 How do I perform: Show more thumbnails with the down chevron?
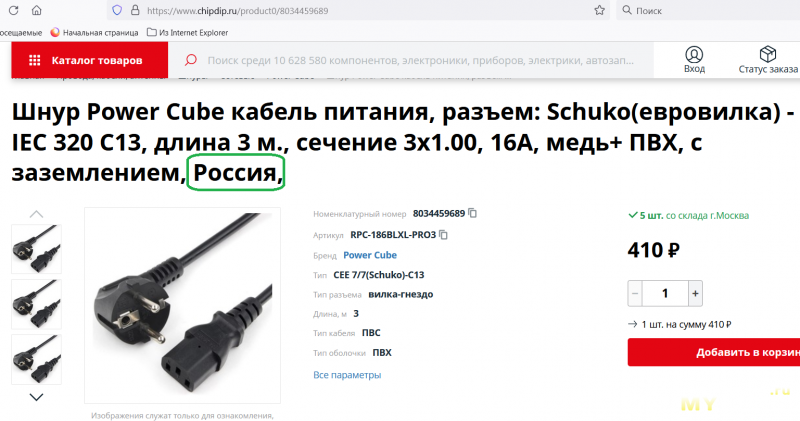36,397
